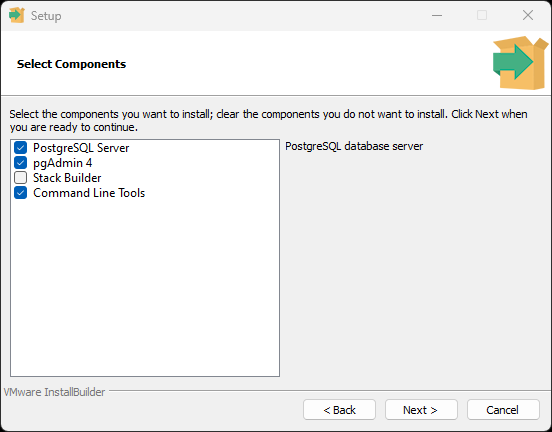
Task: Uncheck the Command Line Tools checkbox
Action: pyautogui.click(x=20, y=193)
